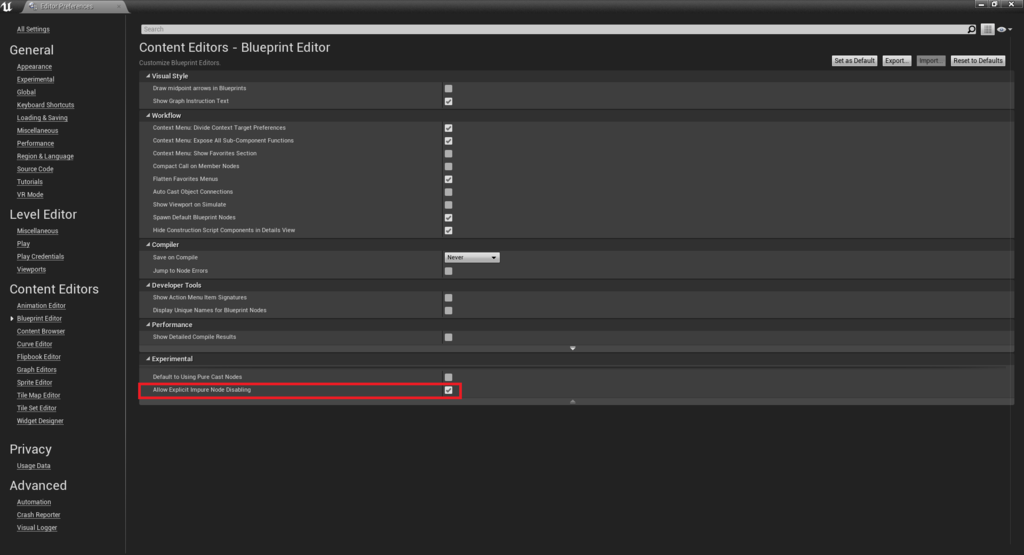Viewport: 1024px width, 555px height.
Task: Close the Editor Preferences tab
Action: [x=119, y=7]
